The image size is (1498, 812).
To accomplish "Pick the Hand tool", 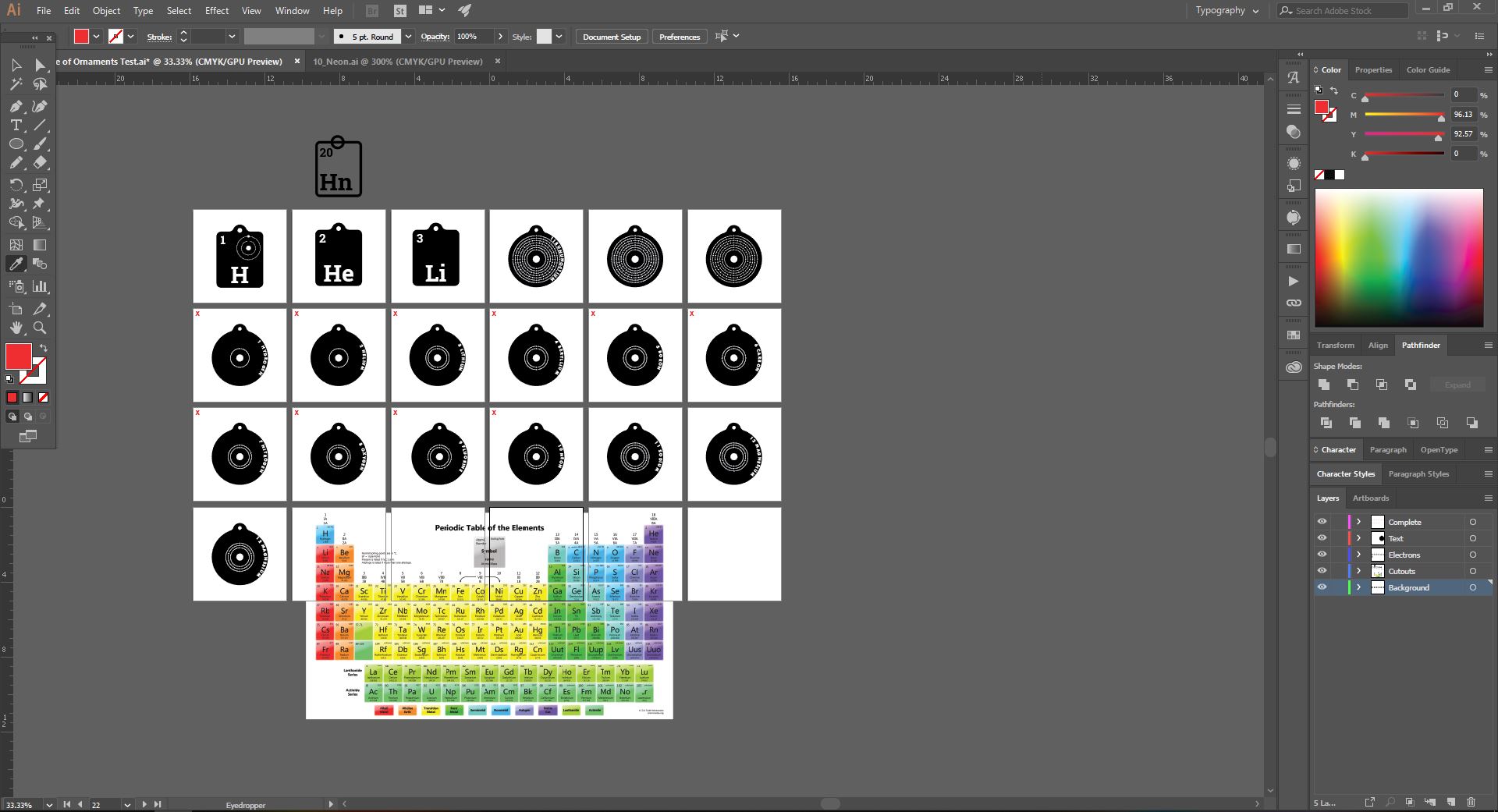I will (x=16, y=328).
